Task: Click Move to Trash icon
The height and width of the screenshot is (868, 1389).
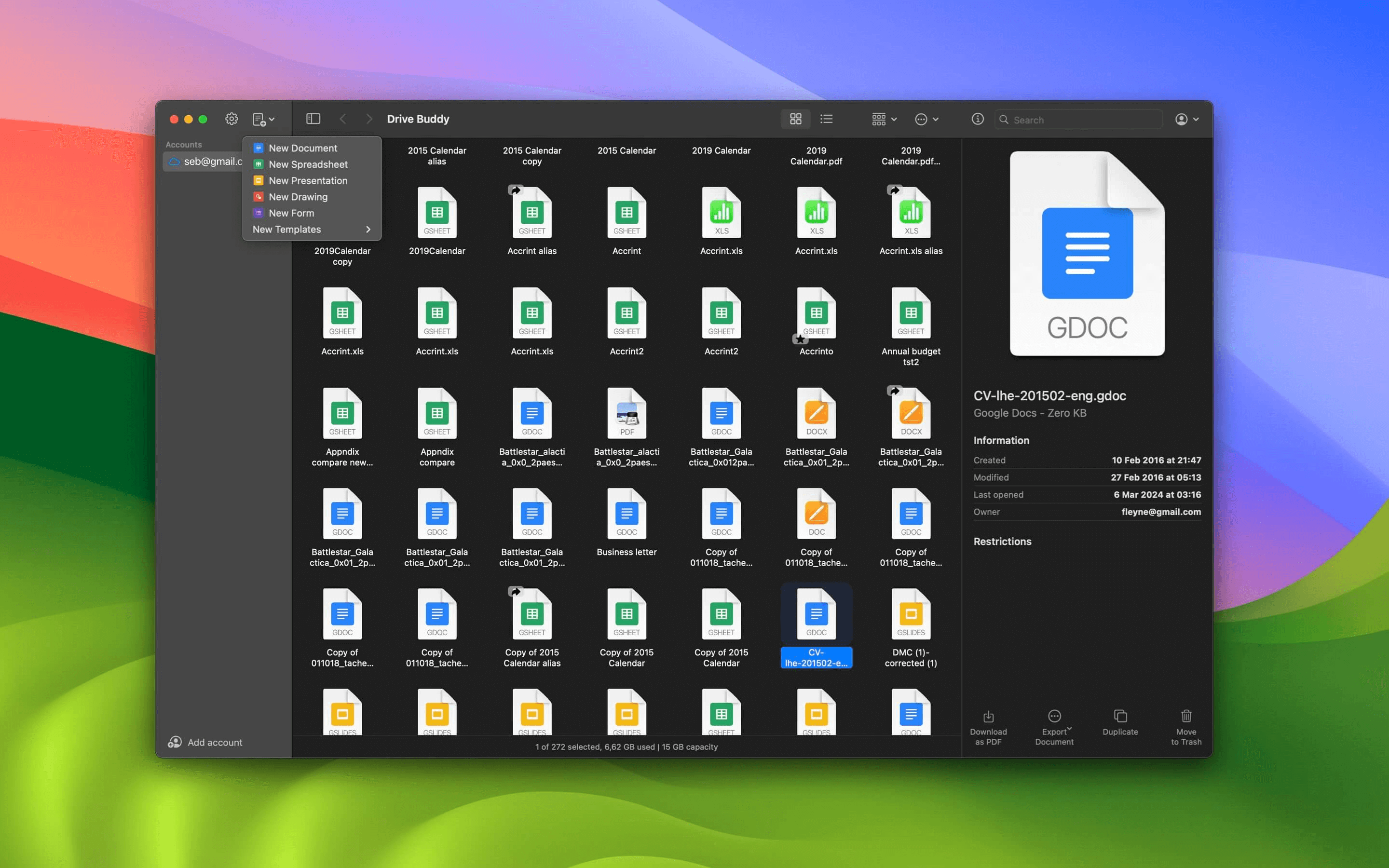Action: pyautogui.click(x=1186, y=717)
